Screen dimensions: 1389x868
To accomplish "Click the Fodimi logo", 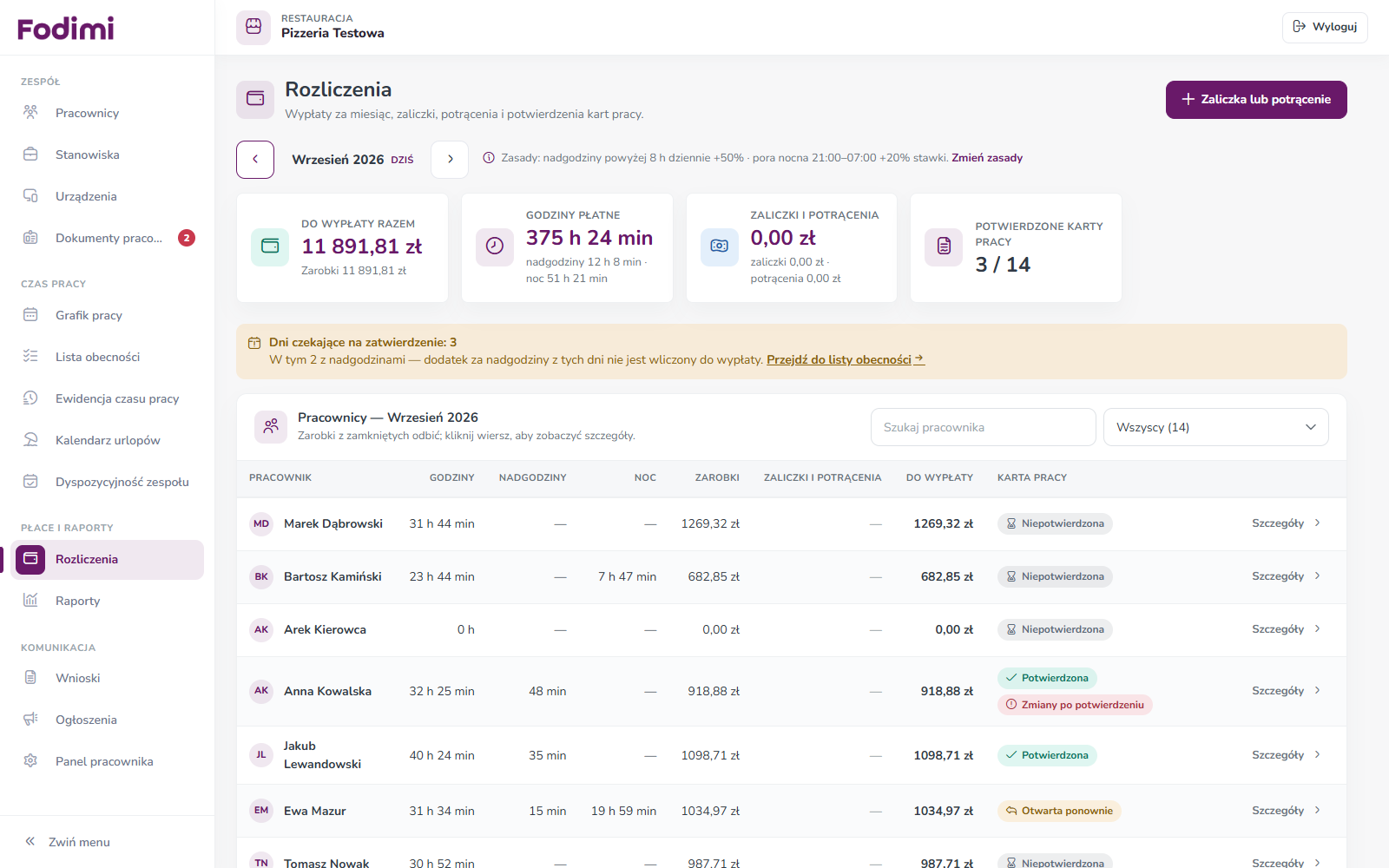I will pos(66,29).
